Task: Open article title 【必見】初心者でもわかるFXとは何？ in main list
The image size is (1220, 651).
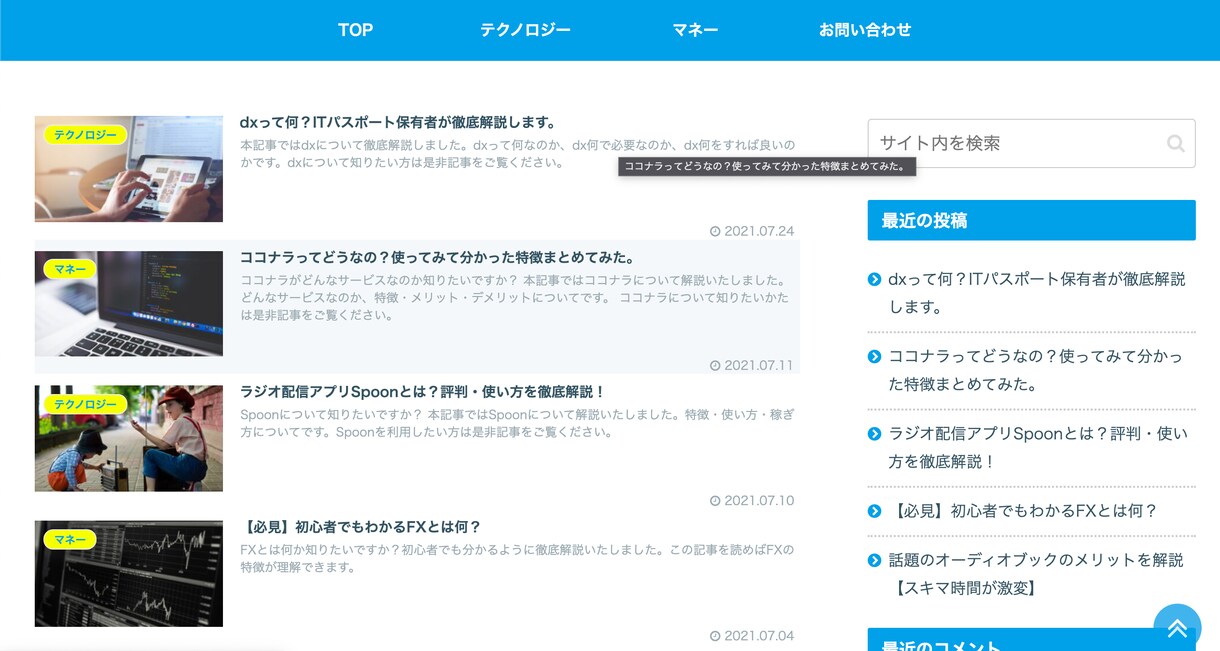Action: coord(361,527)
